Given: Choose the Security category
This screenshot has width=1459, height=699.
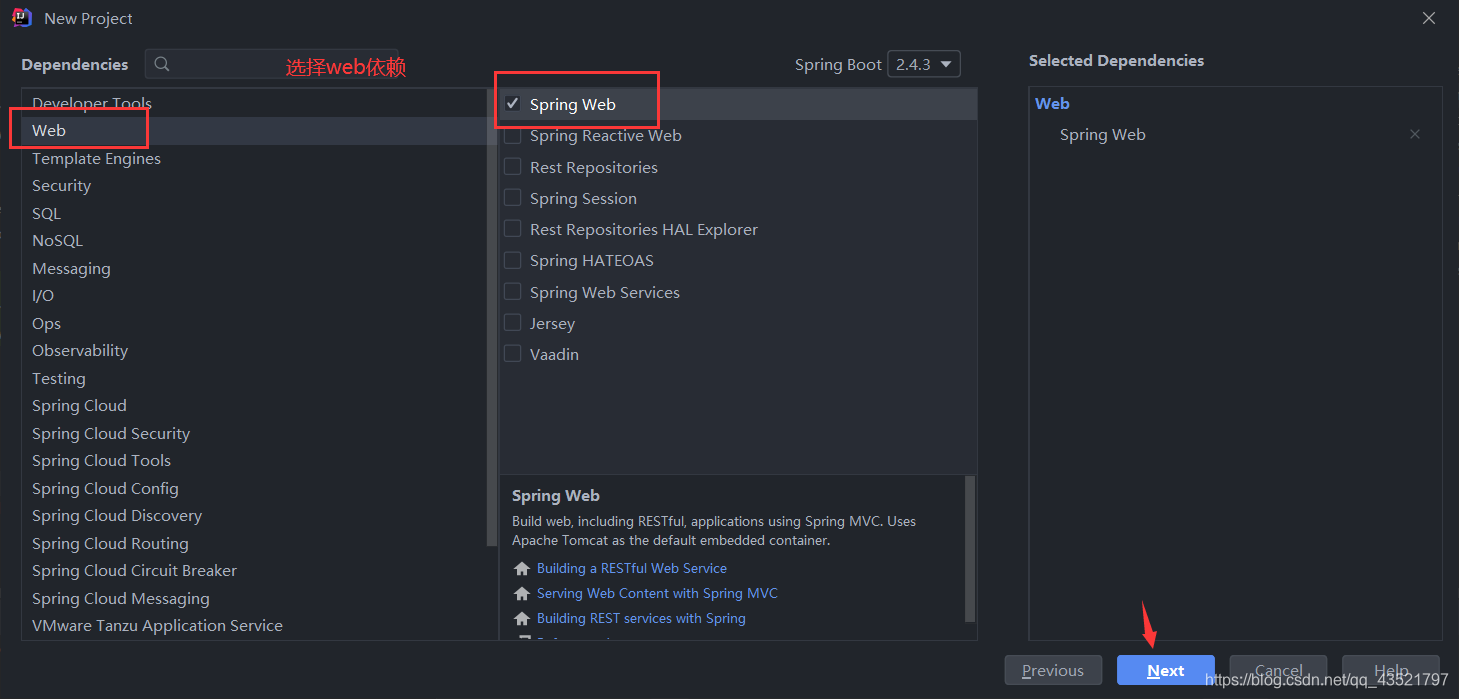Looking at the screenshot, I should click(254, 186).
